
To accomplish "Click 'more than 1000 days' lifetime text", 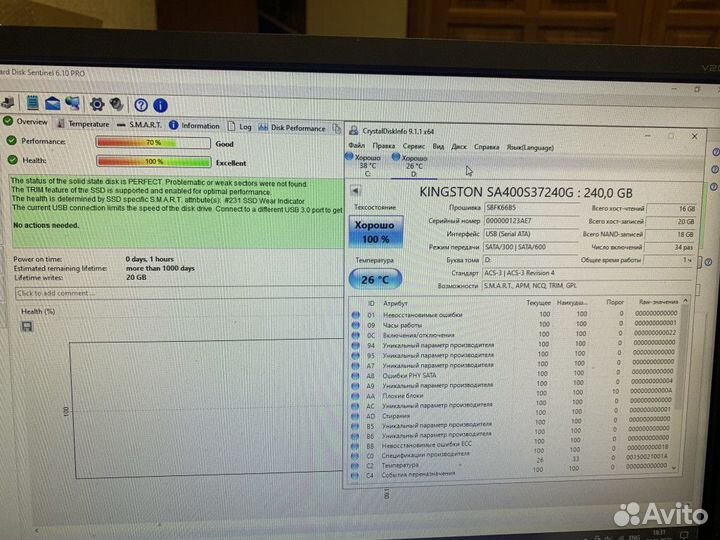I will click(x=160, y=268).
